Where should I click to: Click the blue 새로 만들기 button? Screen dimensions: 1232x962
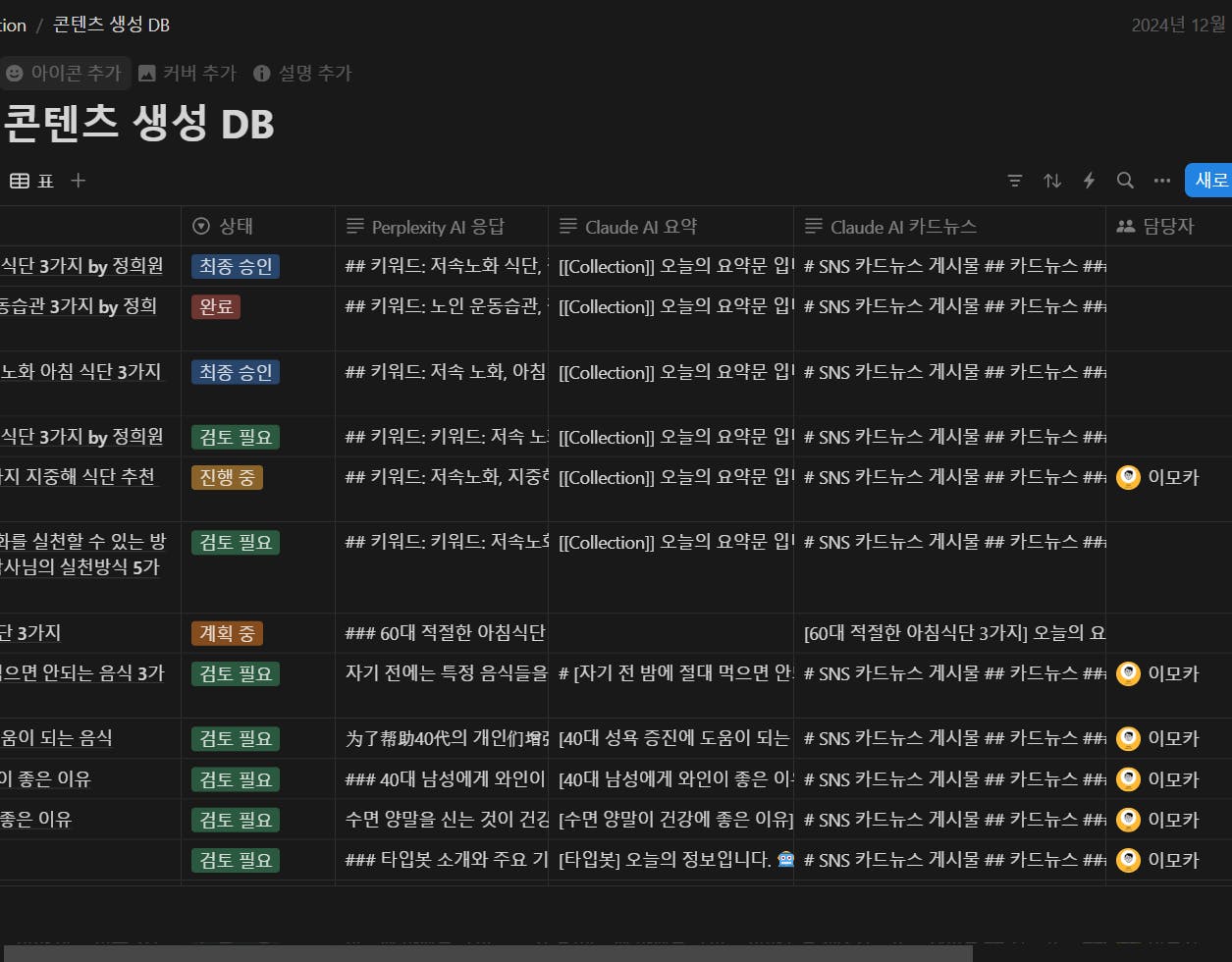coord(1209,181)
